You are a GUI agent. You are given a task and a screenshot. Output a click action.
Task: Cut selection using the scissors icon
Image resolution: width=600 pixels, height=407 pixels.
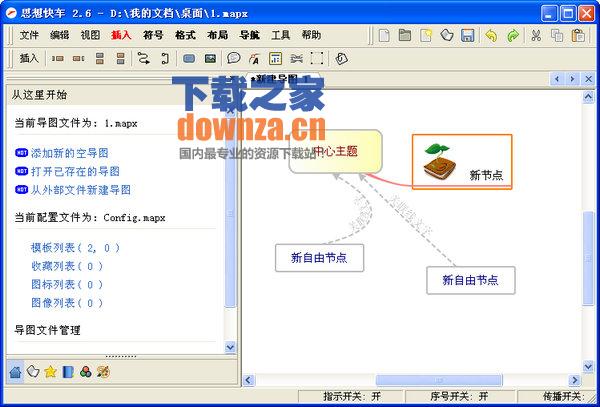[x=536, y=36]
